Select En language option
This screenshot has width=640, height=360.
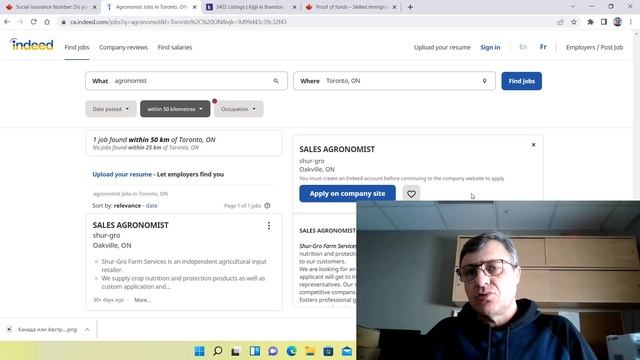tap(523, 47)
